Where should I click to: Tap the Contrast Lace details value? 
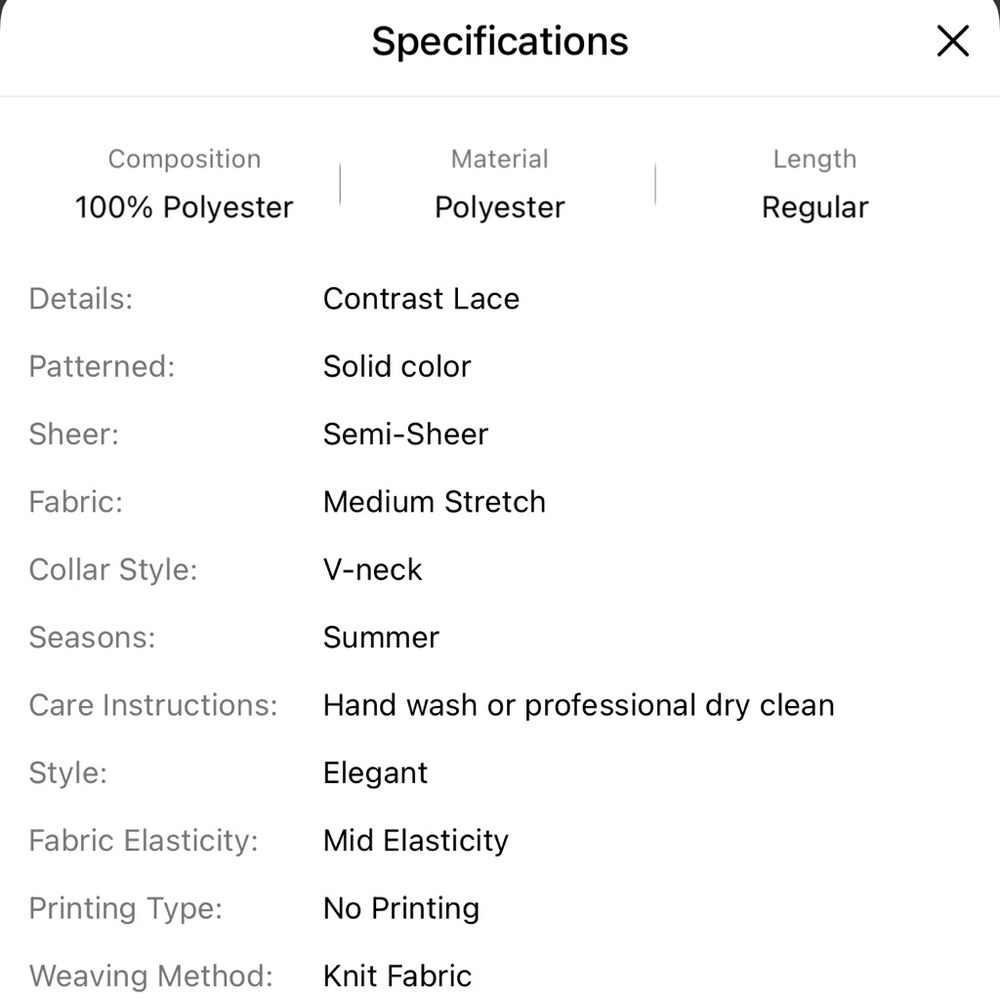point(422,298)
